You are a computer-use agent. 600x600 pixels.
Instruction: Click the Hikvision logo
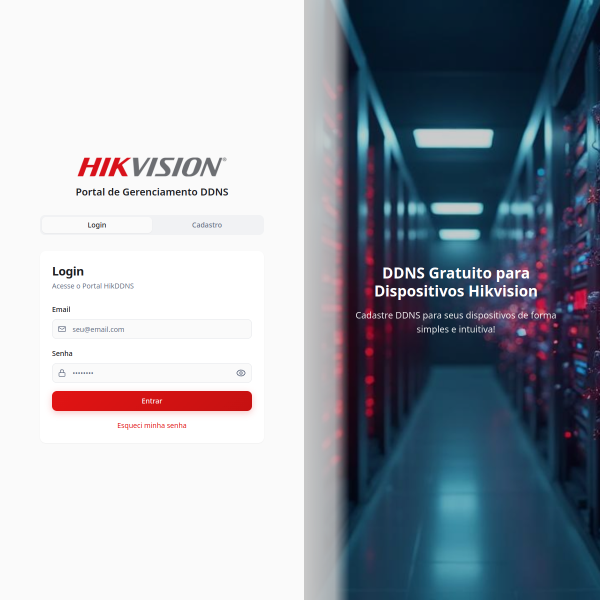pyautogui.click(x=152, y=167)
